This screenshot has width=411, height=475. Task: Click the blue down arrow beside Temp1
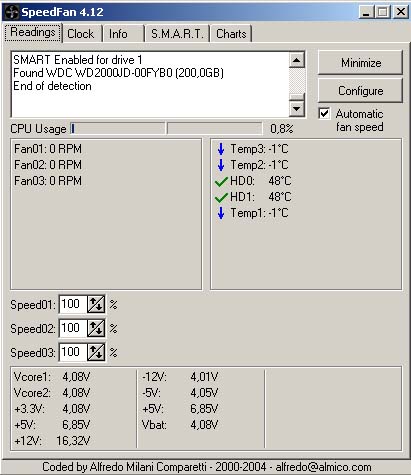click(221, 213)
